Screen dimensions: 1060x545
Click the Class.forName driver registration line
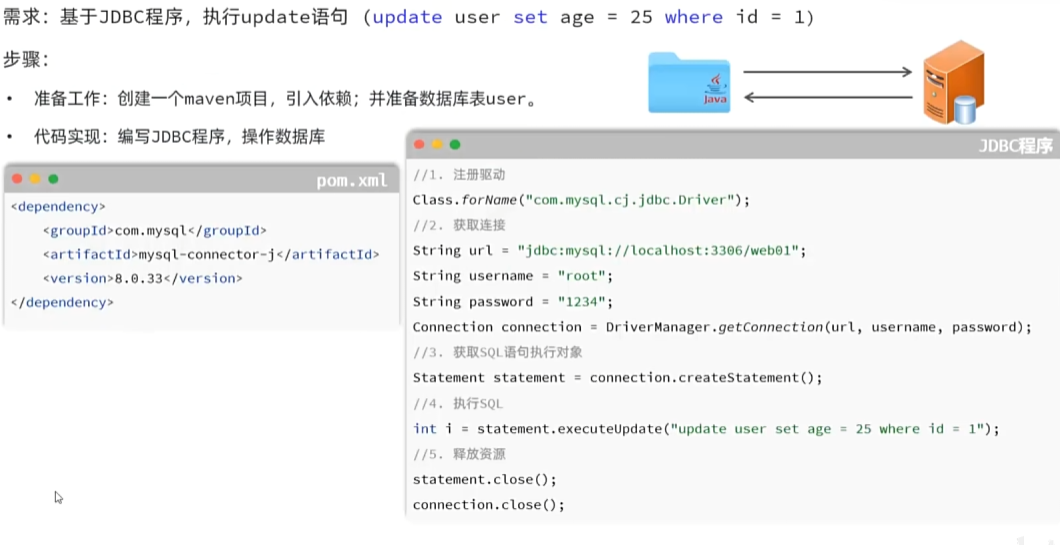tap(581, 200)
